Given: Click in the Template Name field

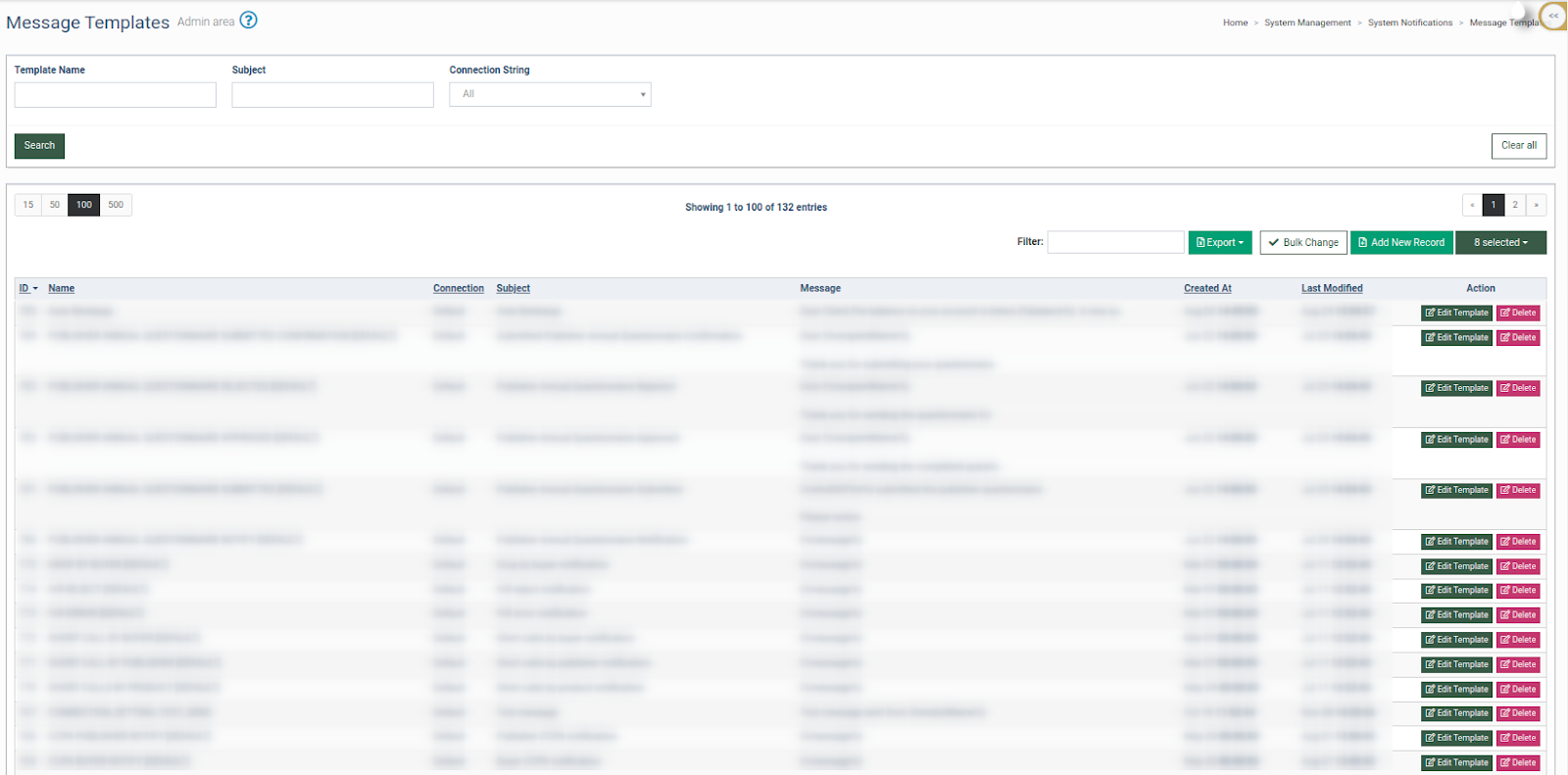Looking at the screenshot, I should click(116, 95).
